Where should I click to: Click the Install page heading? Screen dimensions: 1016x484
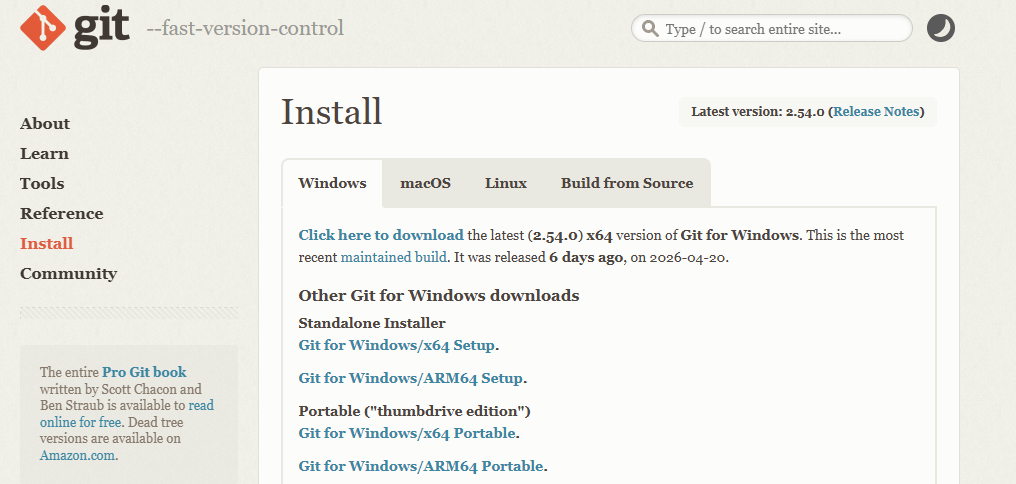(x=332, y=111)
